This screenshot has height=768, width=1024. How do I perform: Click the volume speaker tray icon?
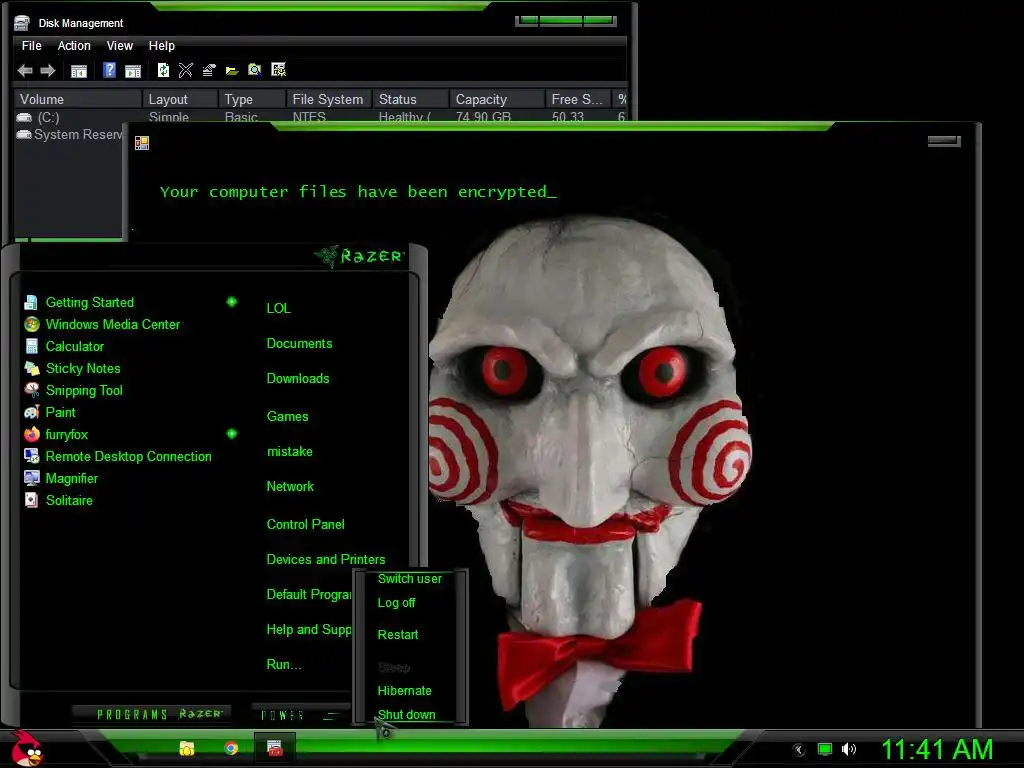pos(848,749)
